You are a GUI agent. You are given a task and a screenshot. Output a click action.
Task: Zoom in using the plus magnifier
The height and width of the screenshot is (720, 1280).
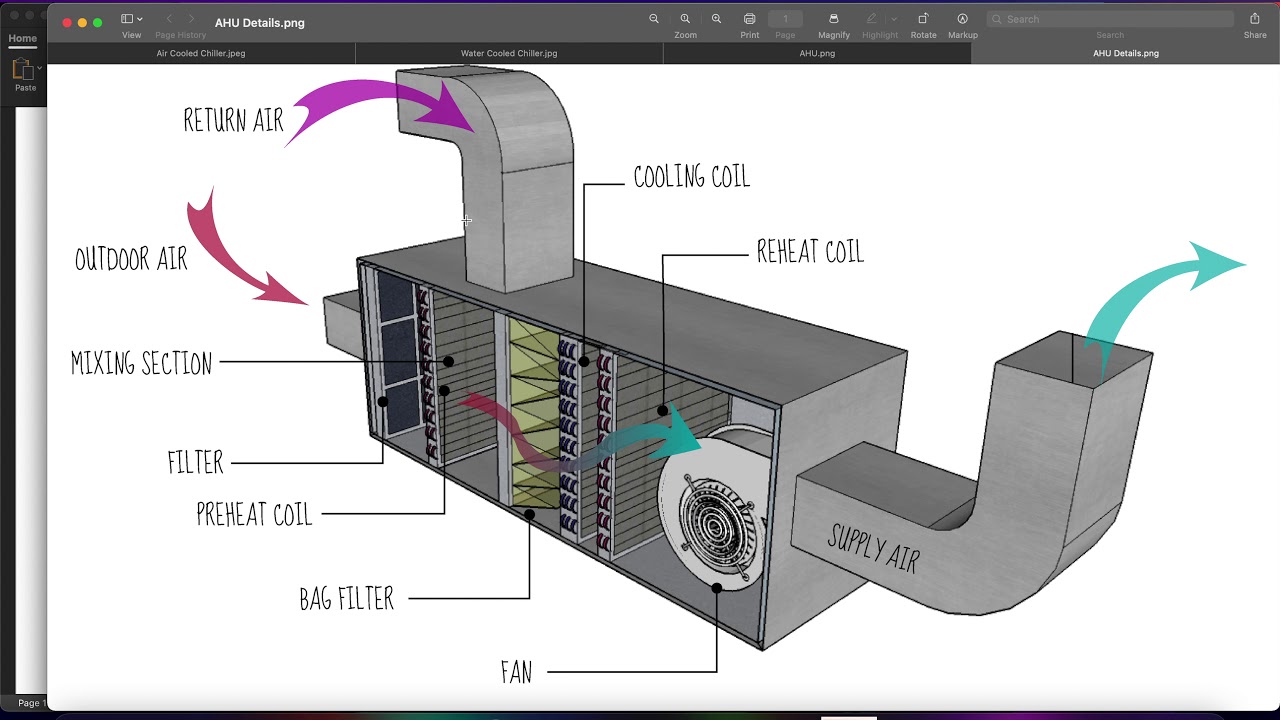[x=716, y=19]
